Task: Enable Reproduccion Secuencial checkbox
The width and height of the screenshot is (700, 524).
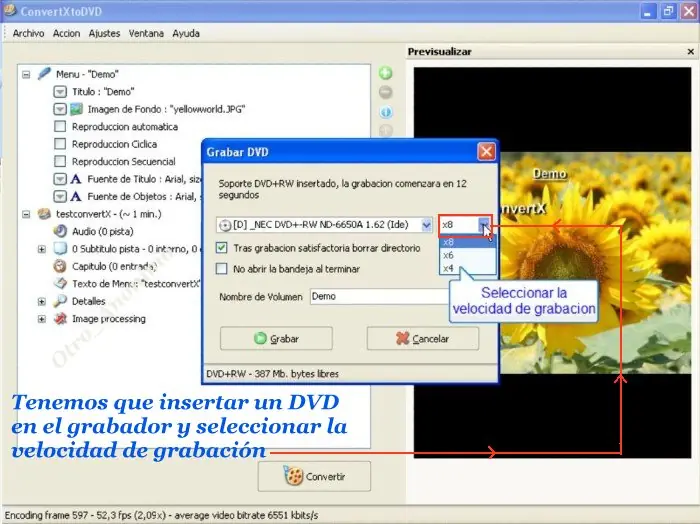Action: tap(60, 161)
